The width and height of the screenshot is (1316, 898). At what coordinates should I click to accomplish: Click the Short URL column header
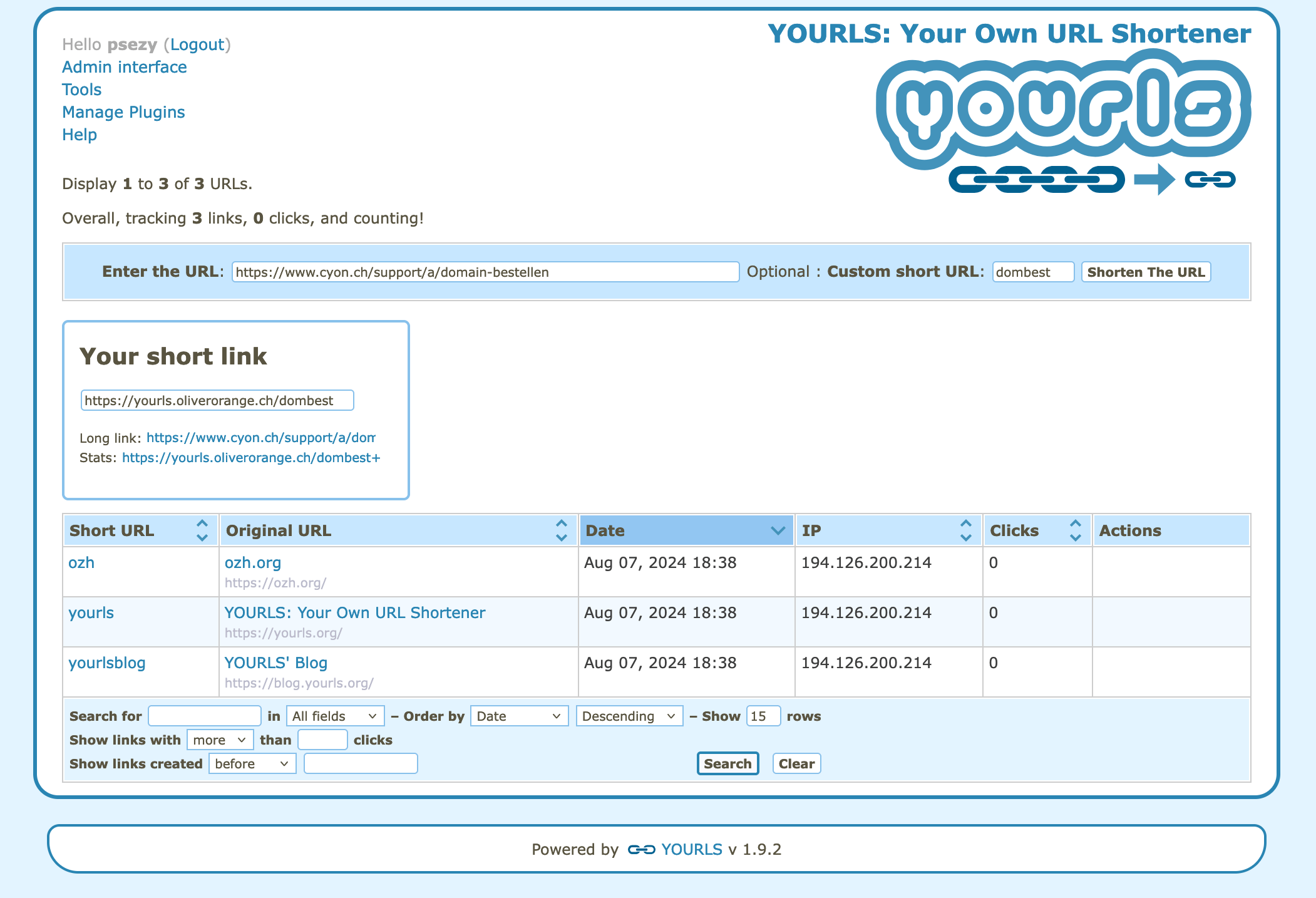click(x=141, y=530)
